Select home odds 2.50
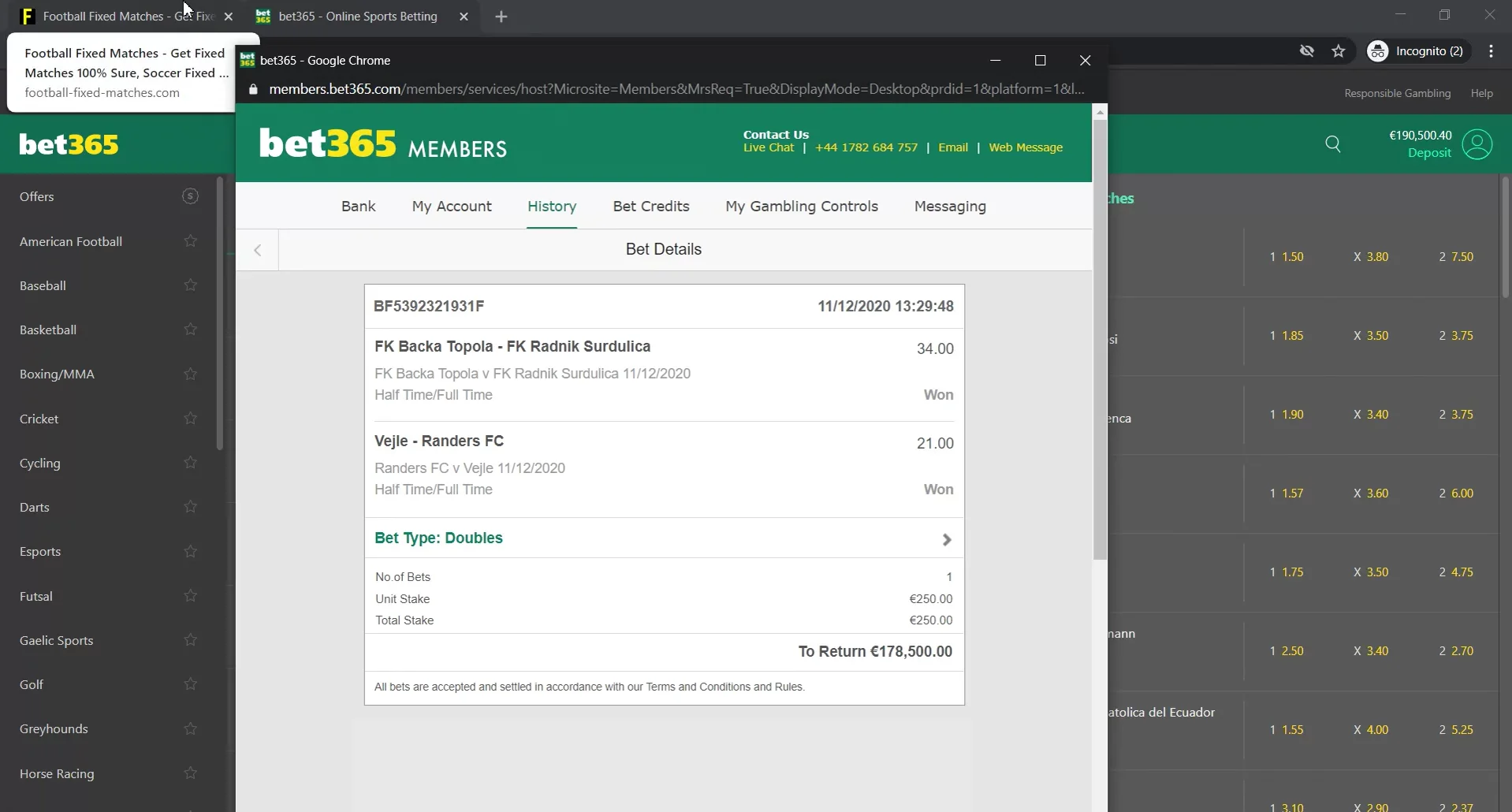 click(1287, 651)
